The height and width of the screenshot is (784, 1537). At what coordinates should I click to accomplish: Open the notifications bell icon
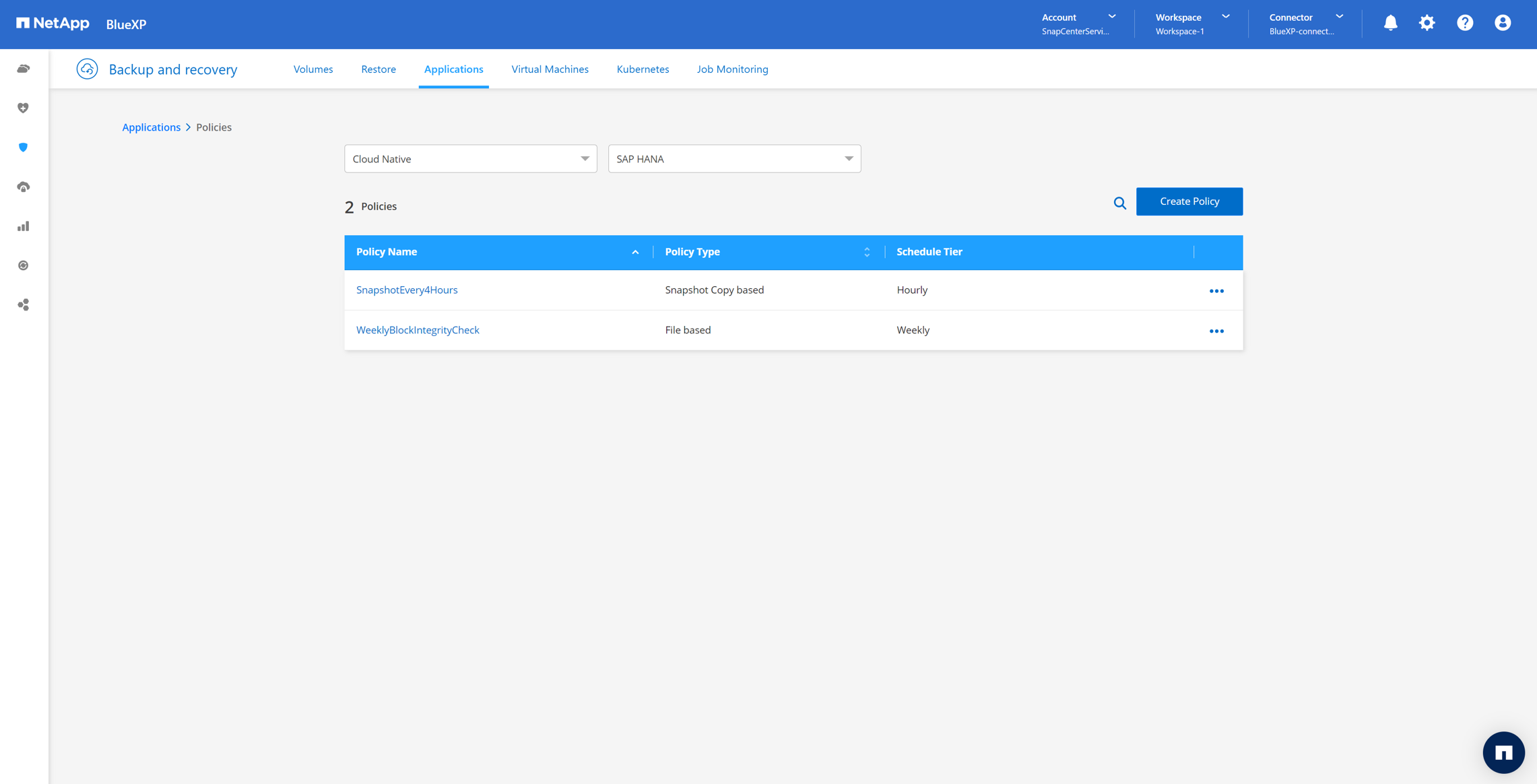[1390, 23]
